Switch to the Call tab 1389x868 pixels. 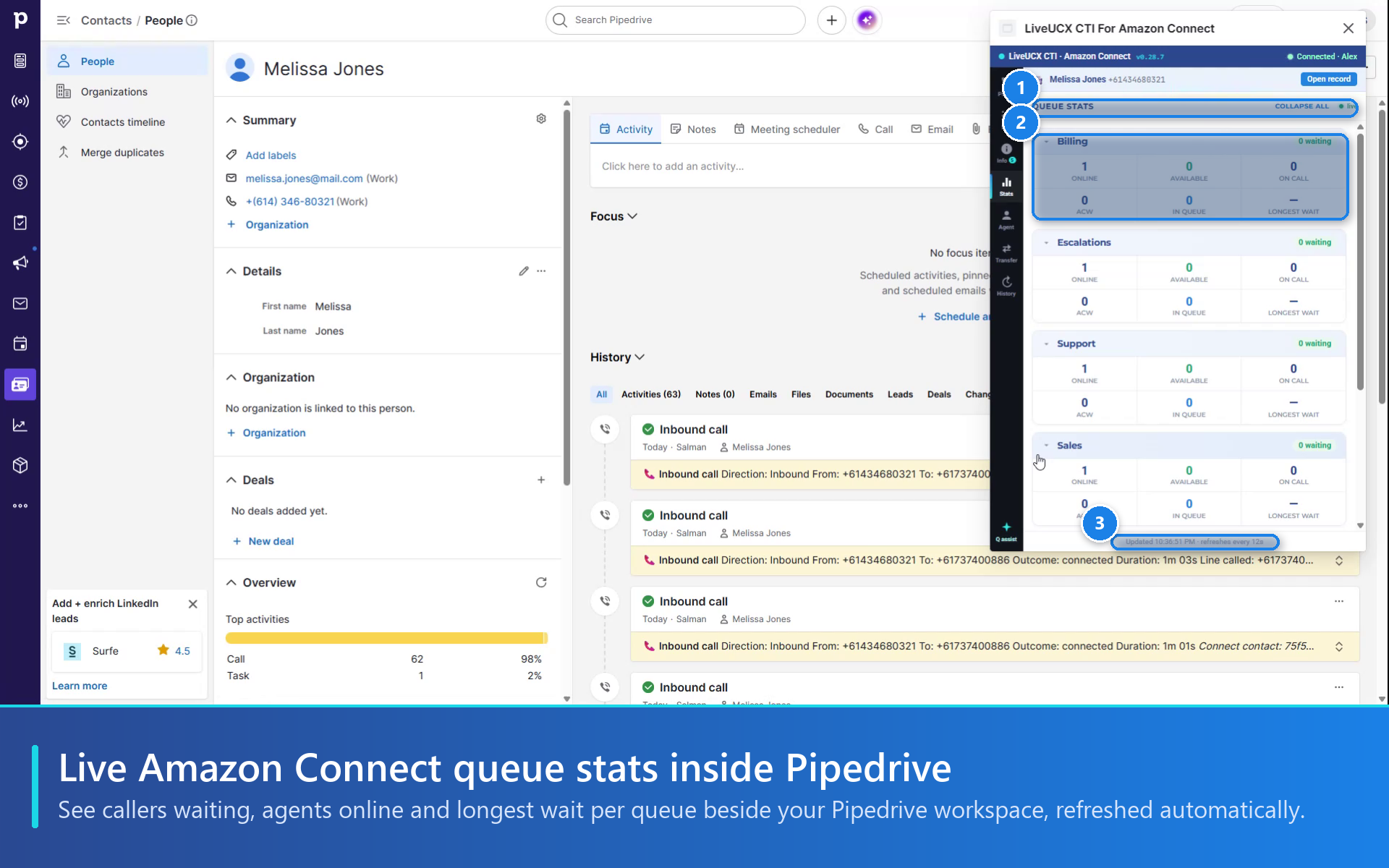(875, 129)
